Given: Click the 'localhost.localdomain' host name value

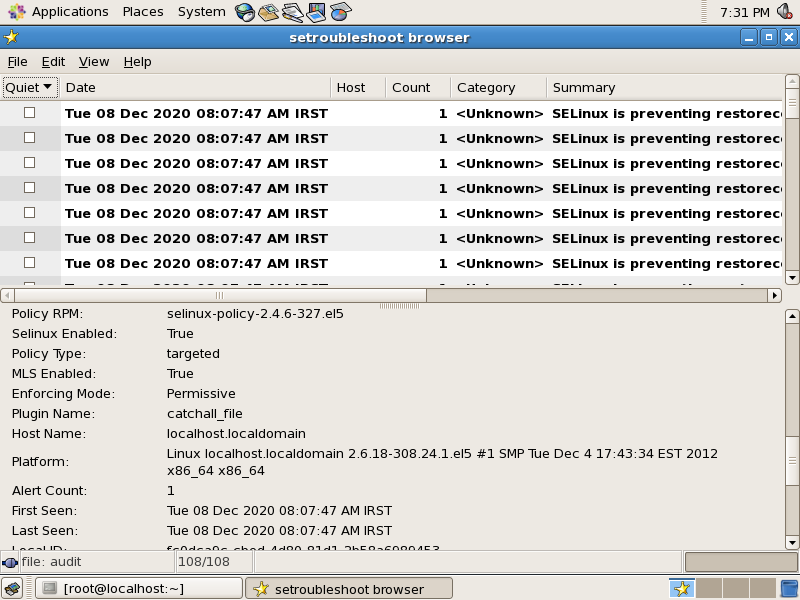Looking at the screenshot, I should tap(236, 434).
